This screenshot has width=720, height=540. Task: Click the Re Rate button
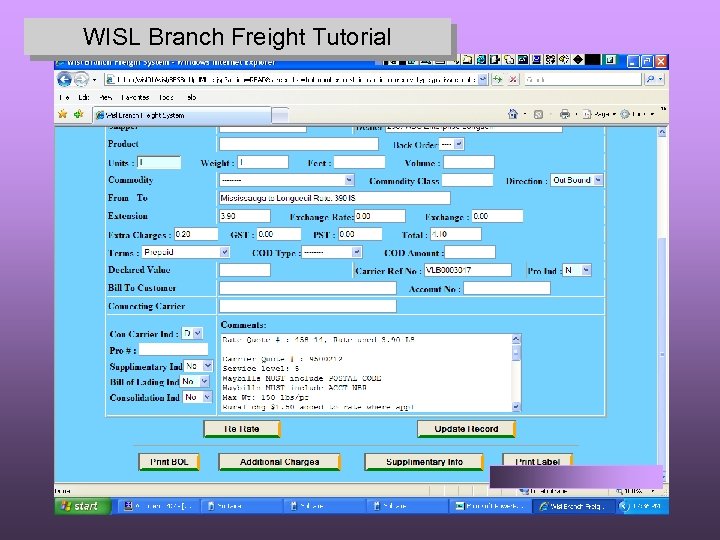tap(242, 429)
